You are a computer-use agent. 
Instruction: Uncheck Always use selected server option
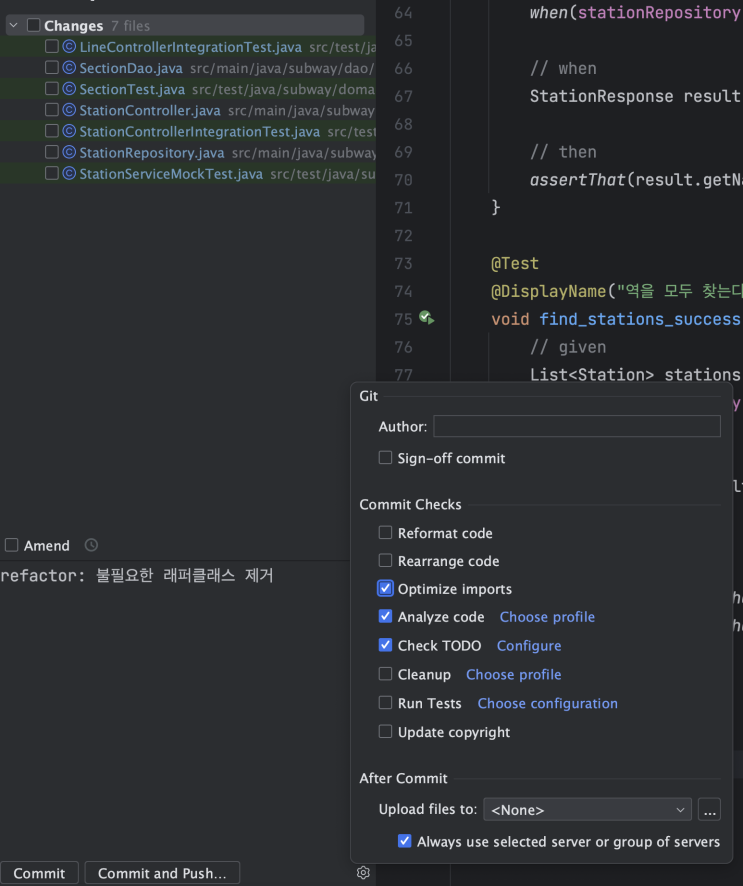coord(405,841)
